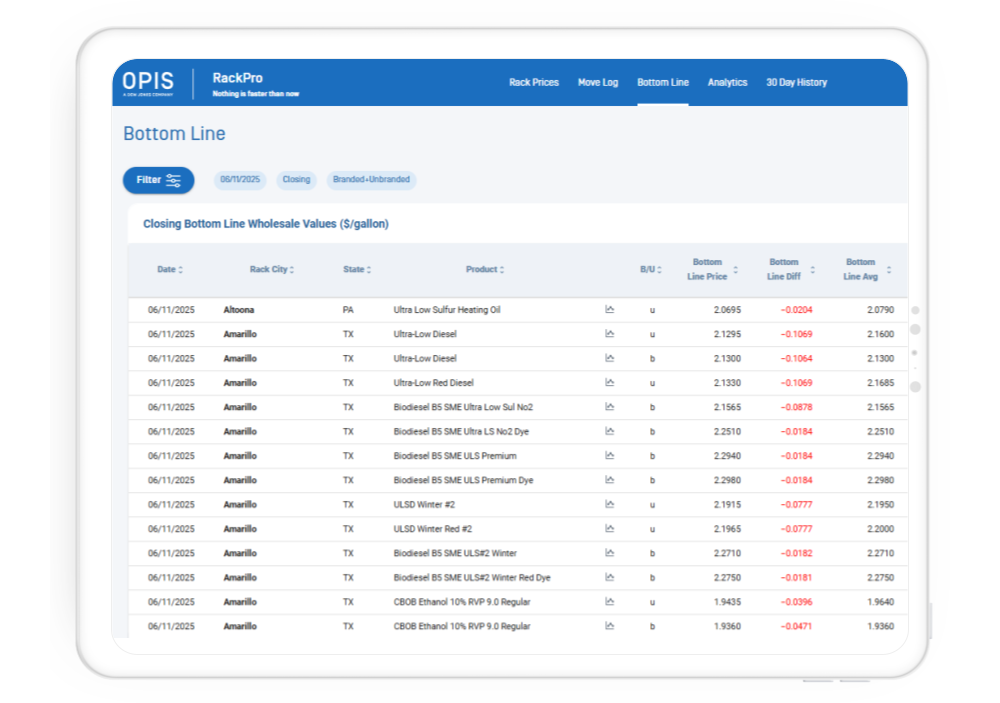Click the OPIS logo
The image size is (1000, 703).
tap(148, 83)
